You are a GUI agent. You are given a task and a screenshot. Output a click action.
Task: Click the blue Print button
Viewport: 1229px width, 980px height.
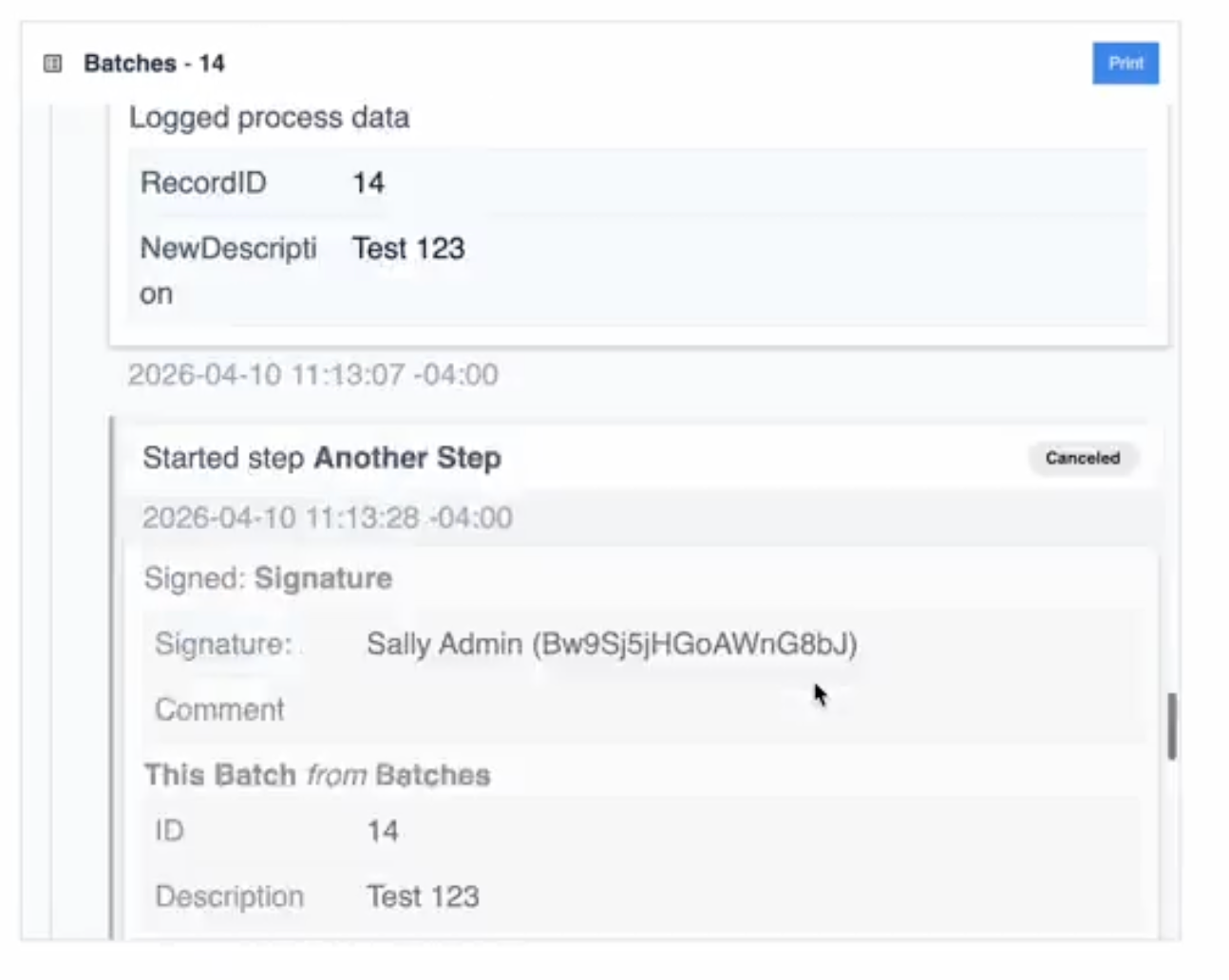pyautogui.click(x=1125, y=64)
